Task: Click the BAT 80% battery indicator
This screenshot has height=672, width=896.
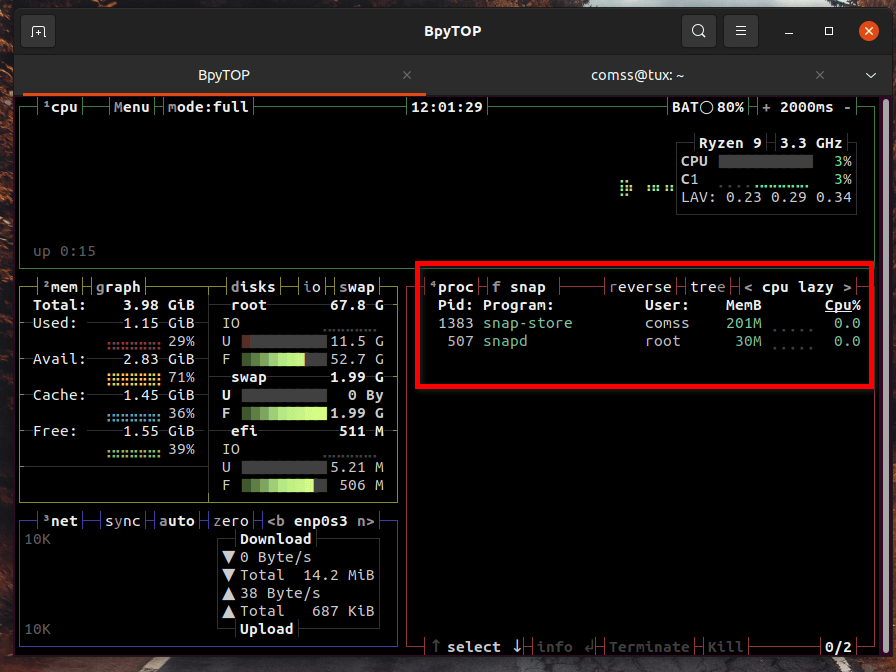Action: pos(708,107)
